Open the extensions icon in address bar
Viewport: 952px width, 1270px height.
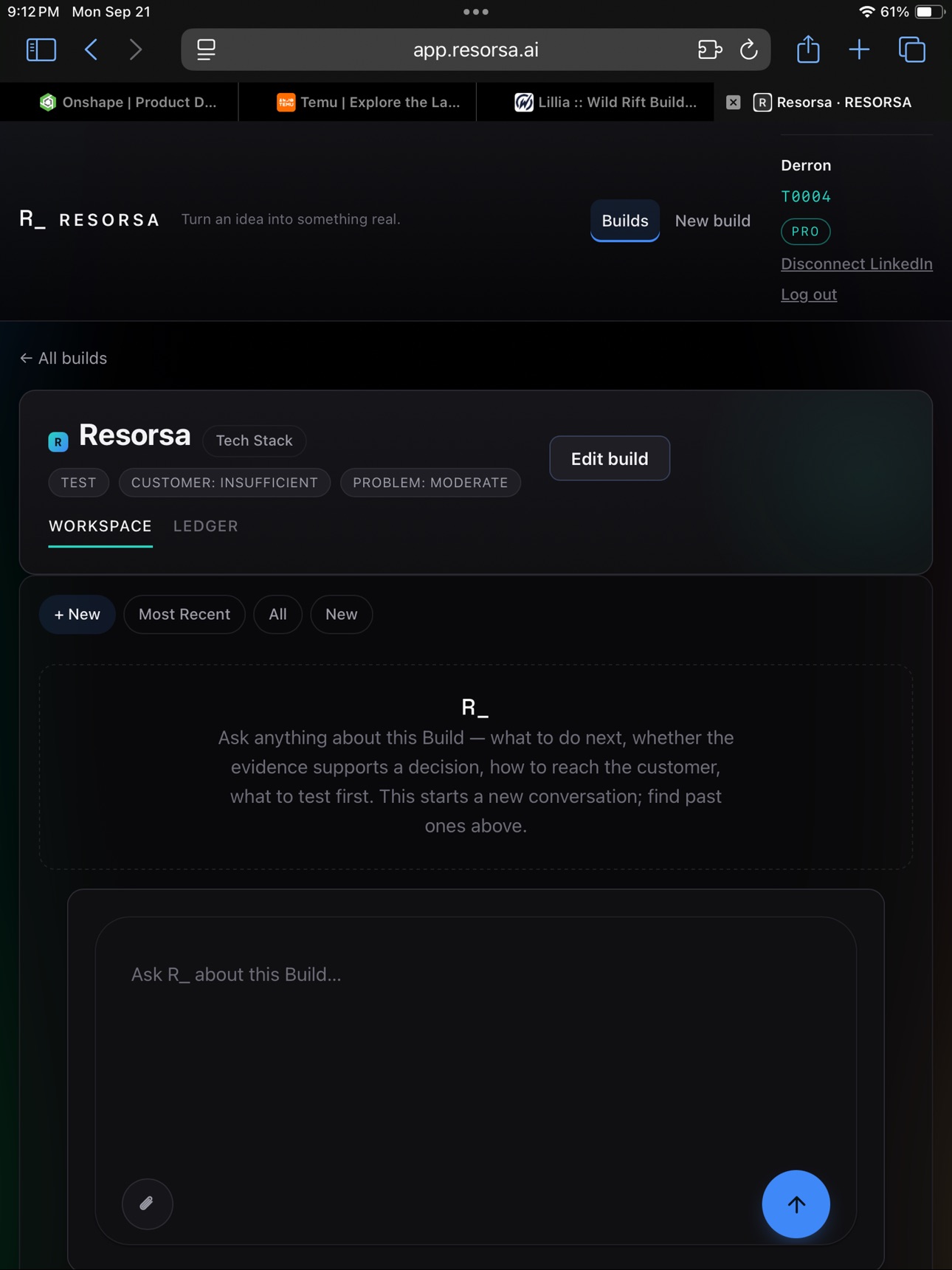pyautogui.click(x=709, y=49)
